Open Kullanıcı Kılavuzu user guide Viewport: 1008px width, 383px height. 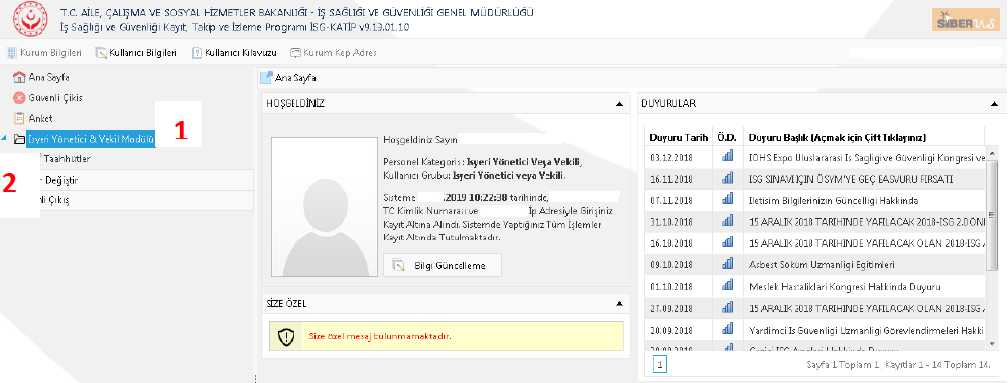[235, 53]
